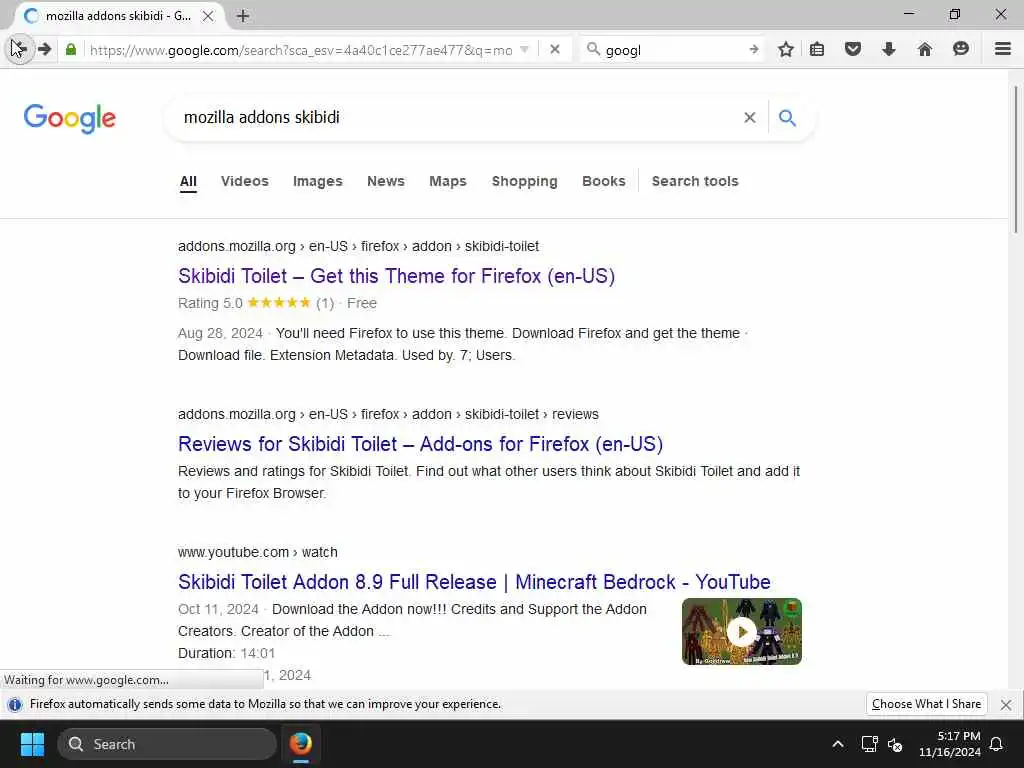
Task: Switch to Shopping results tab
Action: (x=524, y=181)
